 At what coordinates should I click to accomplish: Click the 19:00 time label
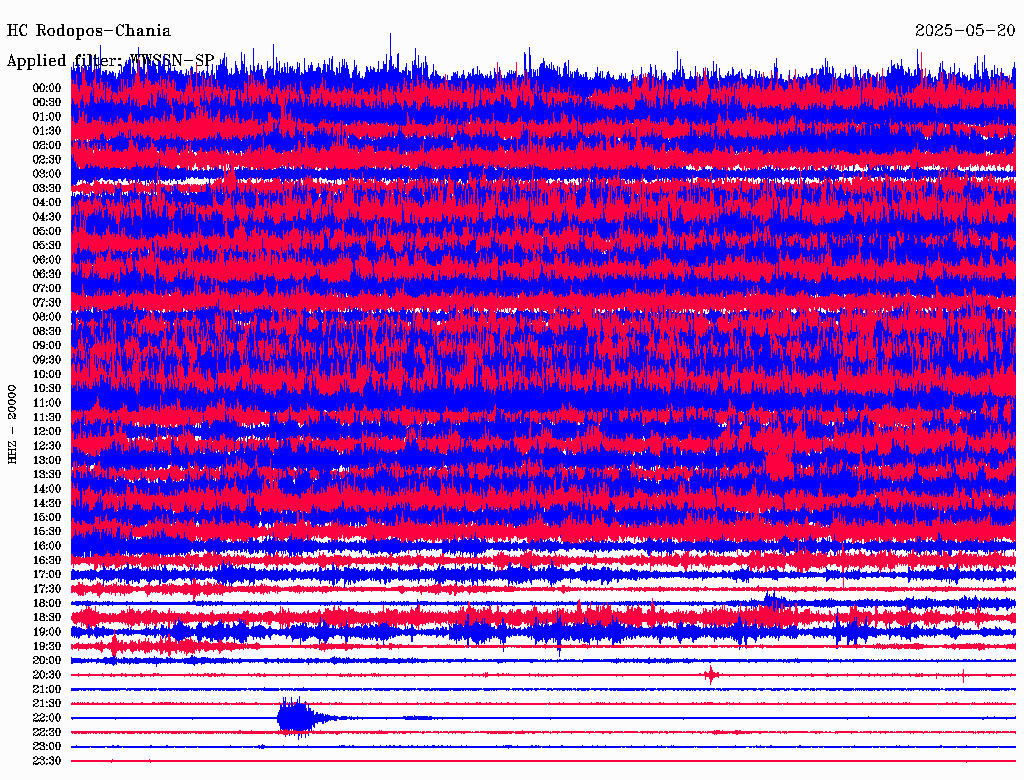click(47, 632)
